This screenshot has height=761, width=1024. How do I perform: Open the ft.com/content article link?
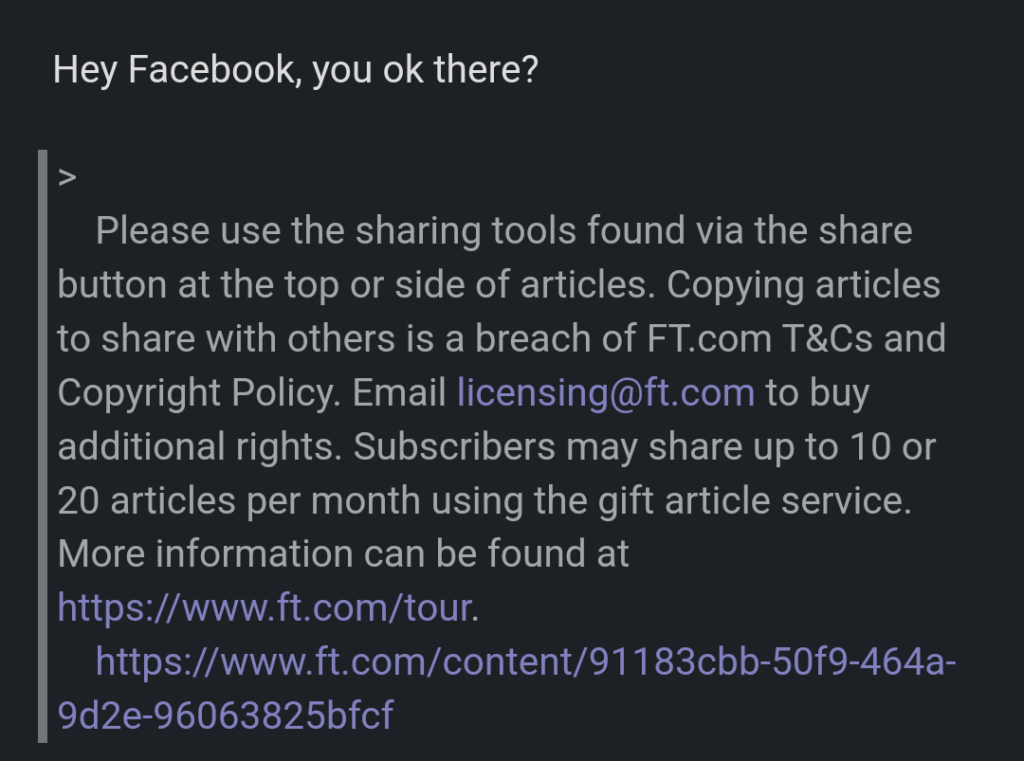coord(526,661)
